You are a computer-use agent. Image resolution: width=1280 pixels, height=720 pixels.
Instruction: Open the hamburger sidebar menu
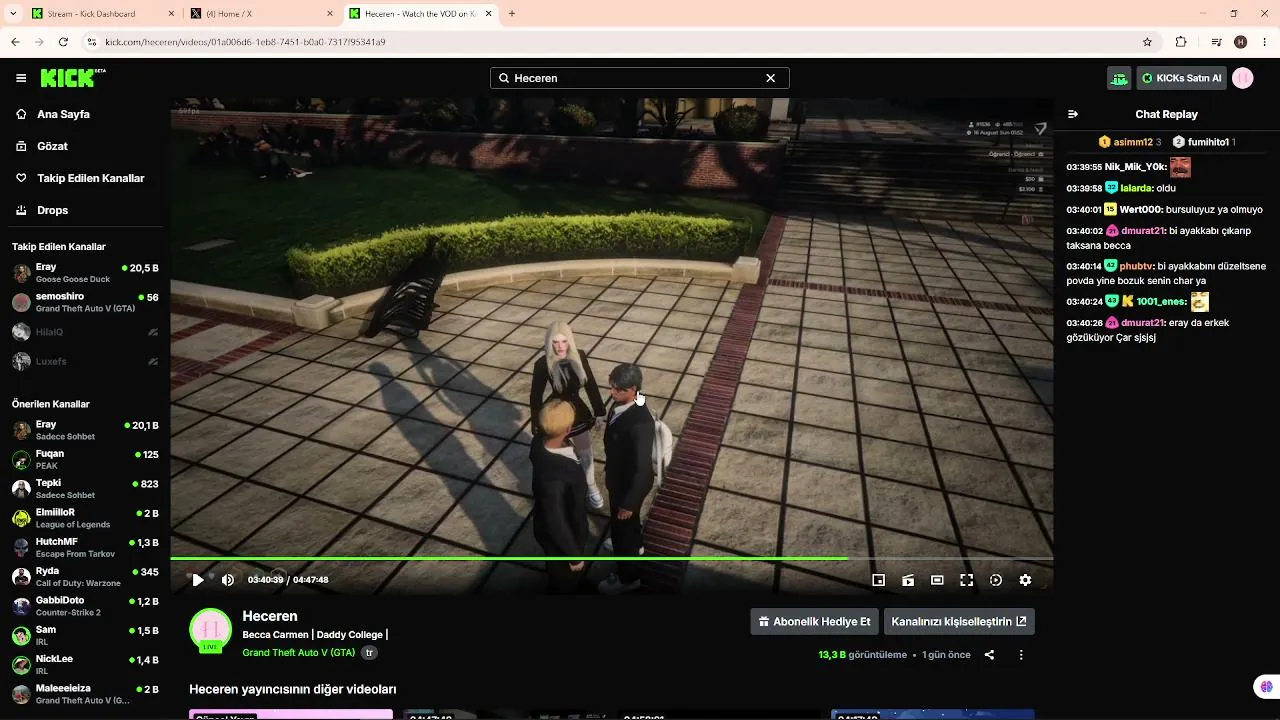click(x=21, y=78)
